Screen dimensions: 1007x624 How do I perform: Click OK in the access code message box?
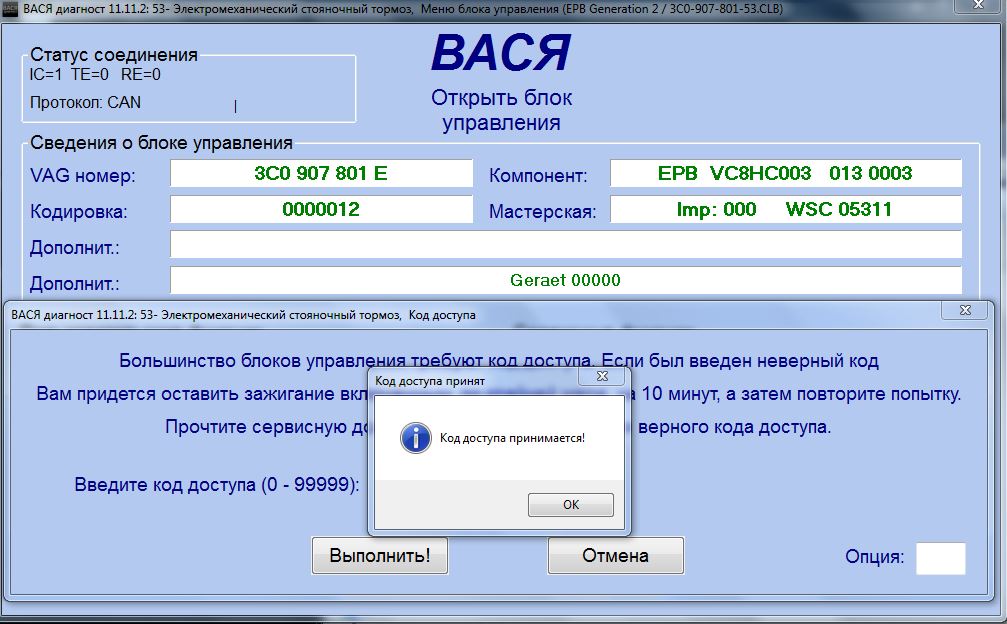coord(570,505)
